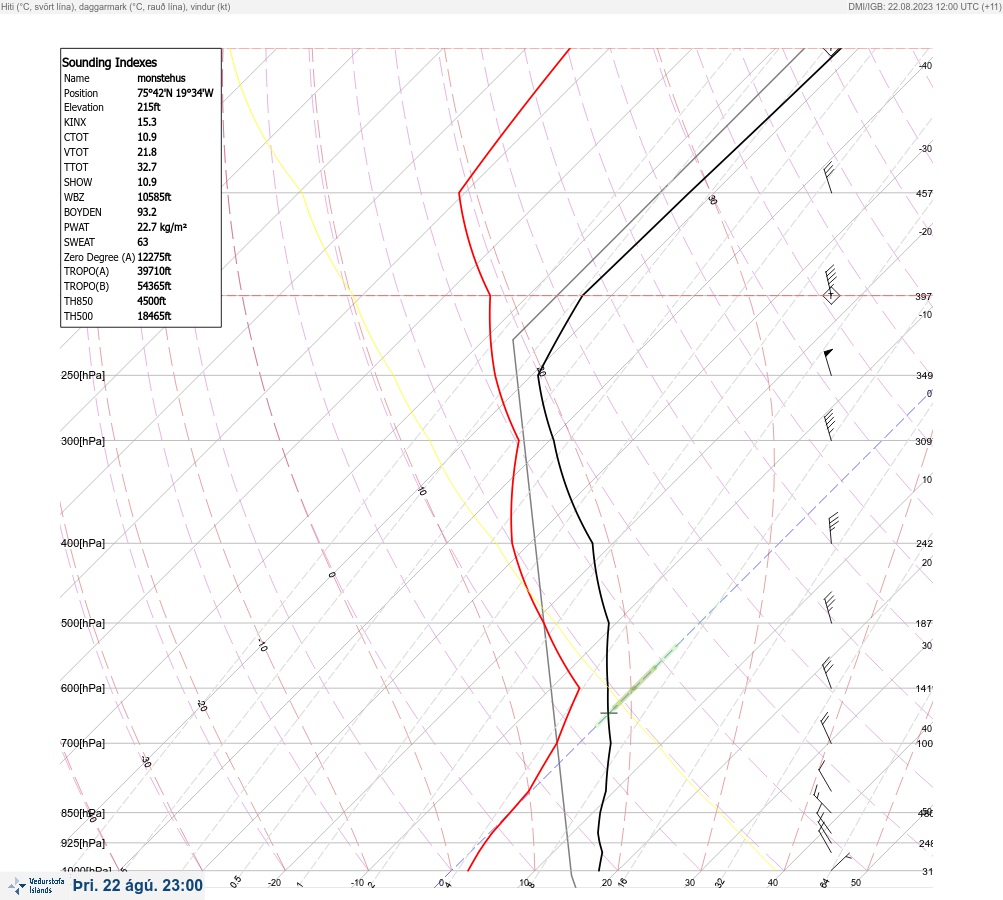Click the wind barb at 600 hPa level
The image size is (1003, 900).
pos(827,673)
